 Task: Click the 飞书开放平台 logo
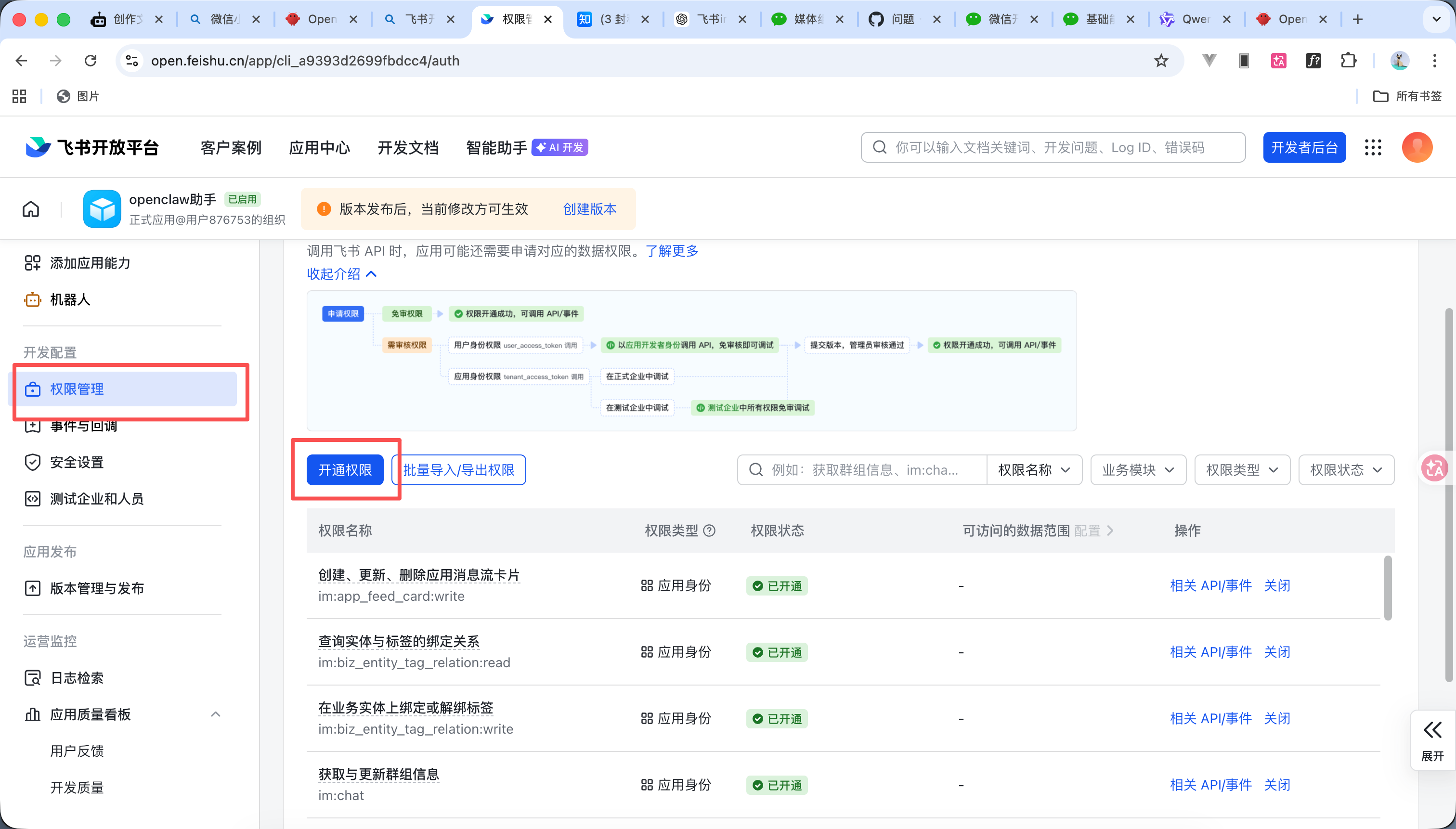(x=91, y=147)
